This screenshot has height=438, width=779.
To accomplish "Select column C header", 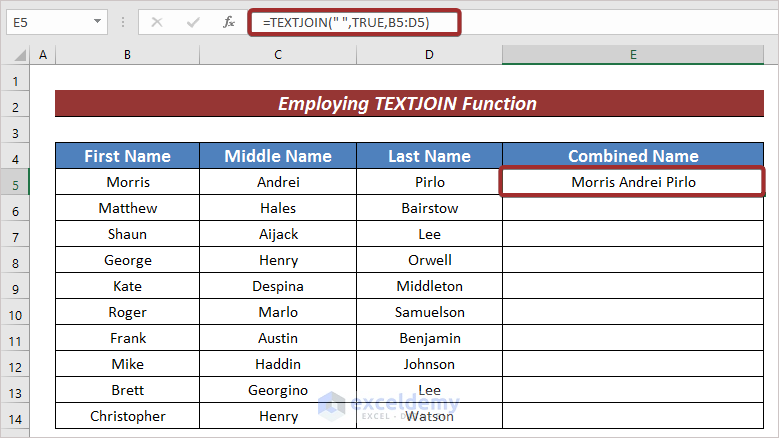I will coord(278,55).
